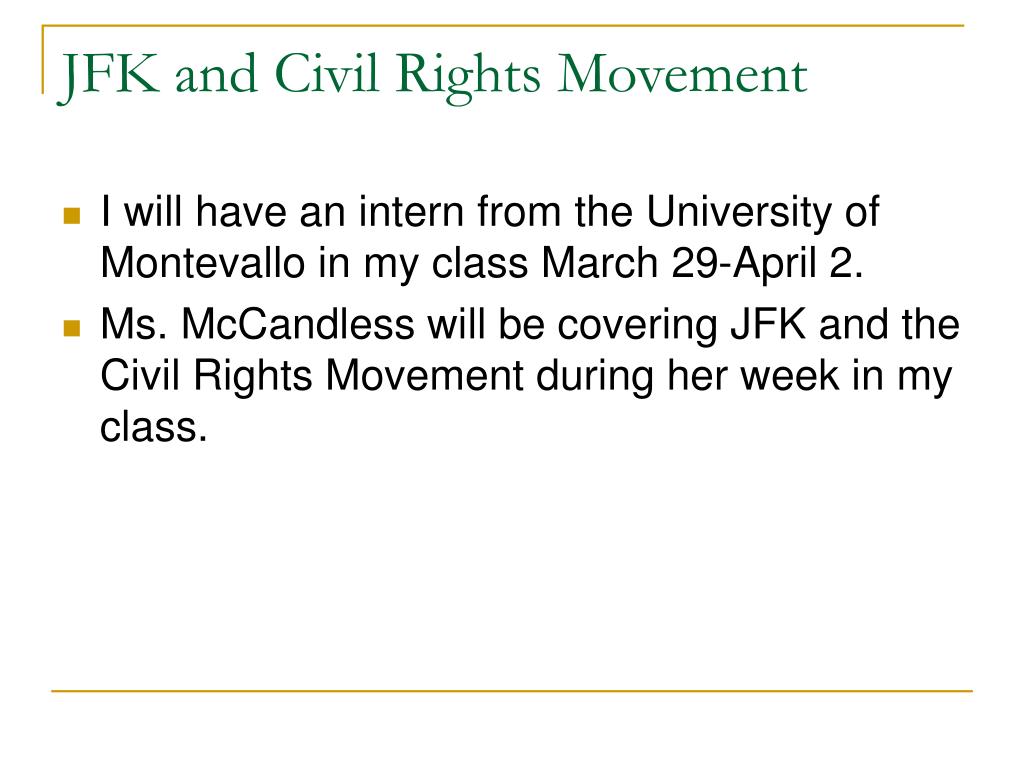1024x768 pixels.
Task: Click the date text March 29-April 2
Action: [702, 264]
